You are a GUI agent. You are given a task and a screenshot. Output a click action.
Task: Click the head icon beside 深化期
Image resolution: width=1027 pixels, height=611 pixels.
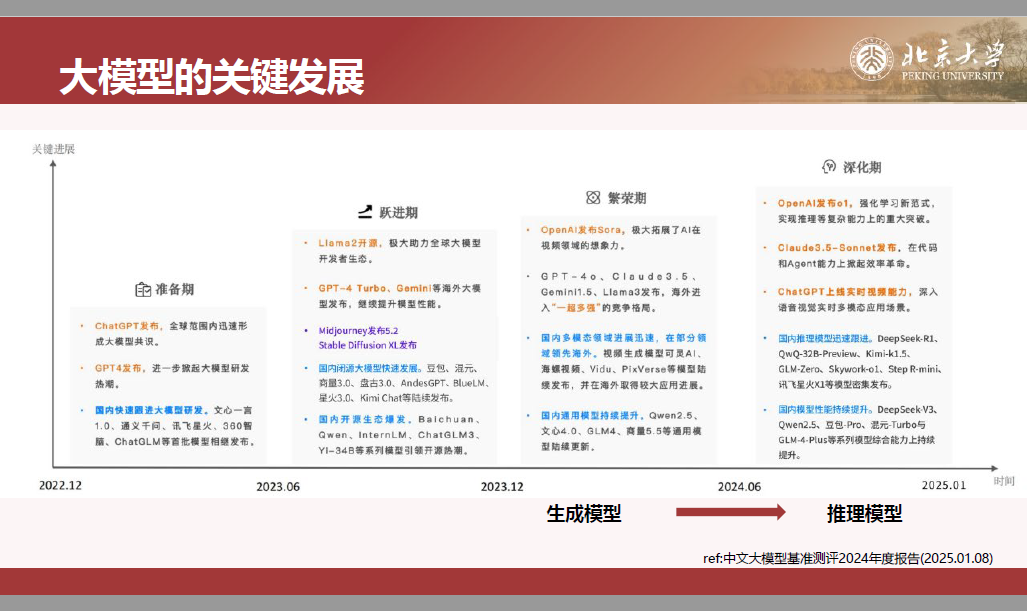pos(829,167)
